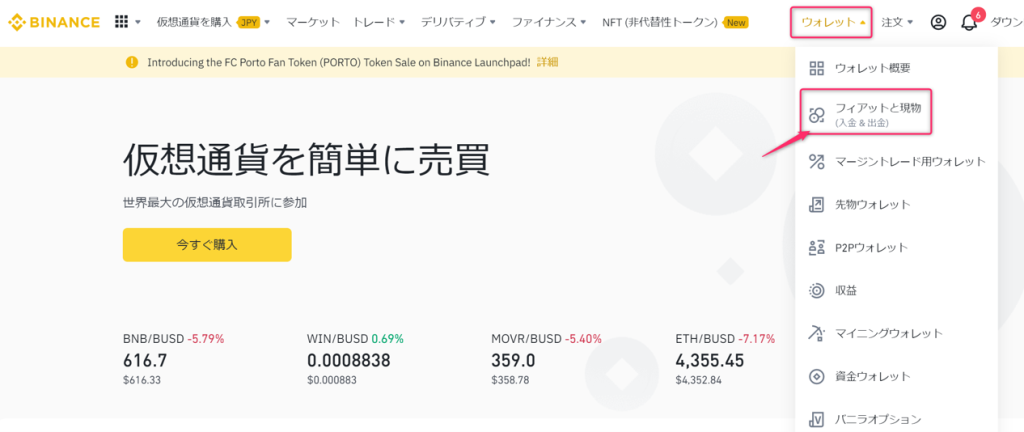The image size is (1024, 432).
Task: Open the MOVR/BUSD price ticker
Action: (x=546, y=359)
